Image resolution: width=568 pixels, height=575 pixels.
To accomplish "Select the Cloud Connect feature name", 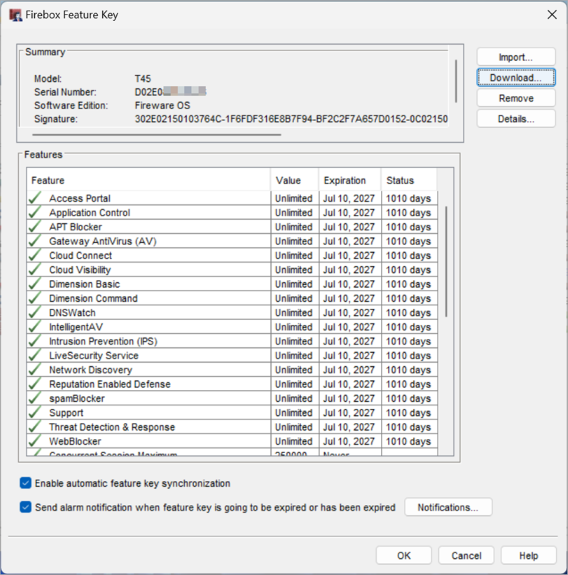I will point(80,255).
